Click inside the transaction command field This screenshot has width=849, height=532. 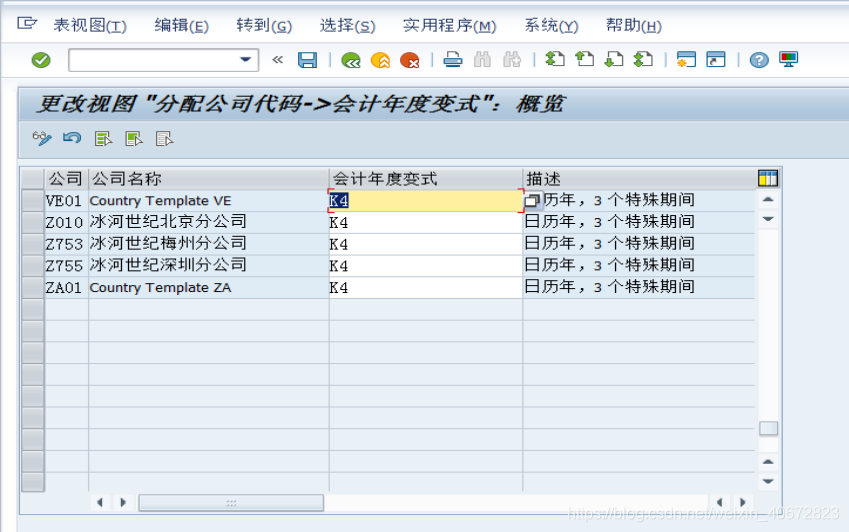(154, 60)
